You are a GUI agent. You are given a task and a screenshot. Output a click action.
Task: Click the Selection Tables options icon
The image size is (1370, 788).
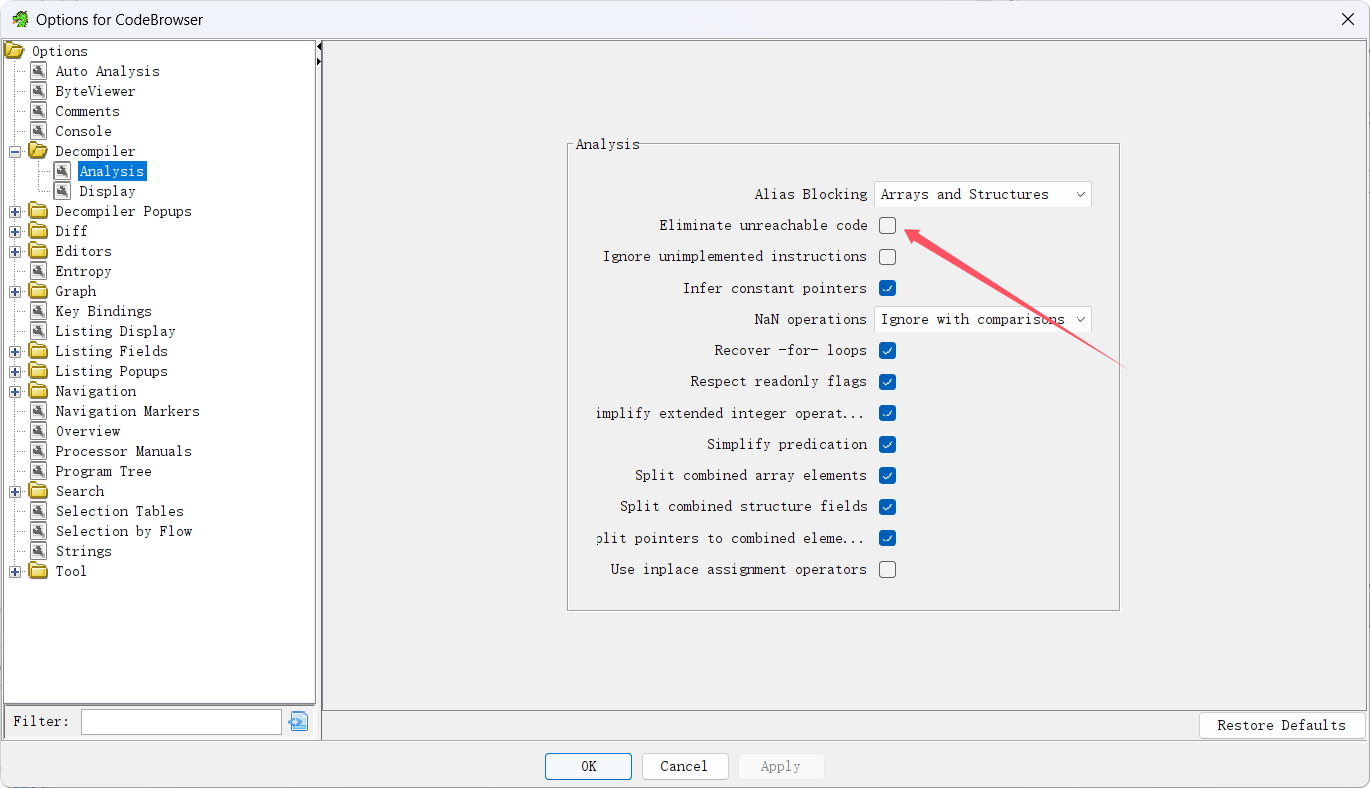(38, 511)
